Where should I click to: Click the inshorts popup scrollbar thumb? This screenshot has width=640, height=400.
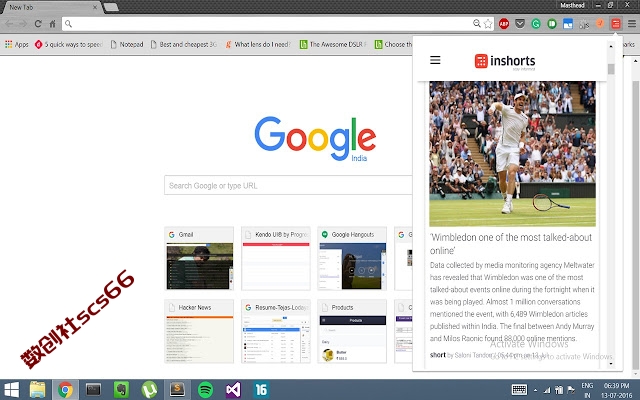click(611, 69)
